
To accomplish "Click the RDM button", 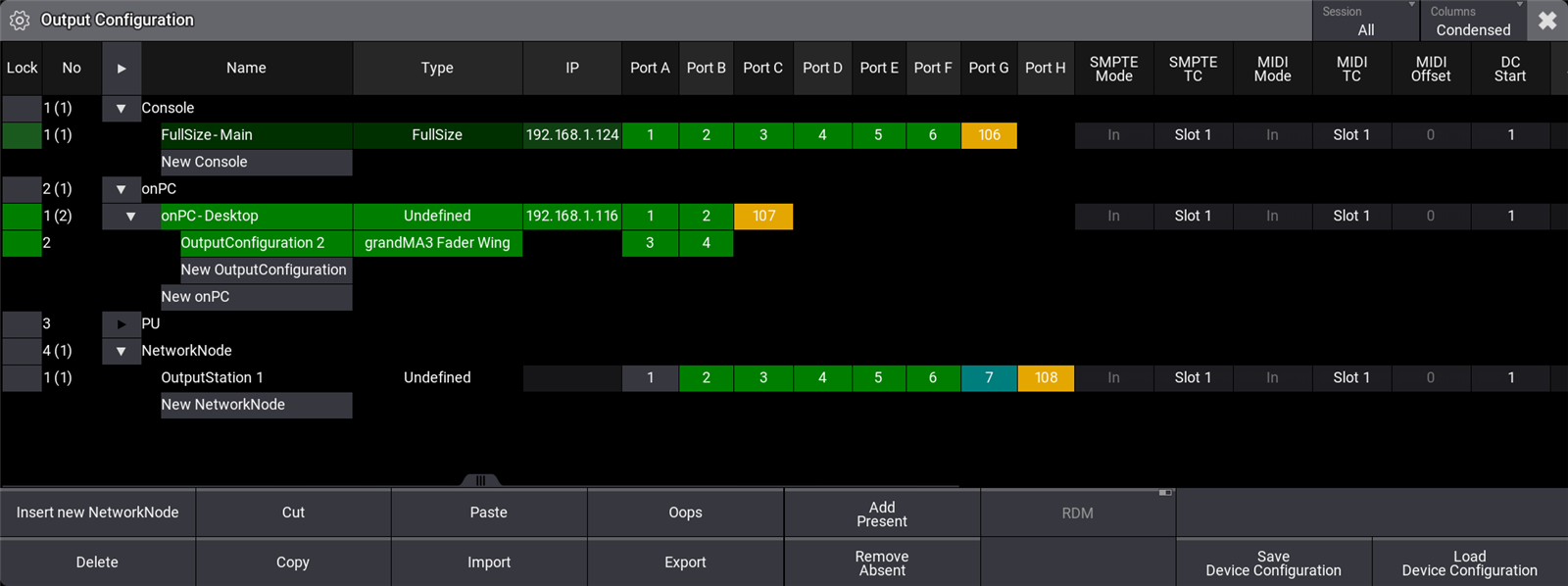I will click(x=1078, y=513).
